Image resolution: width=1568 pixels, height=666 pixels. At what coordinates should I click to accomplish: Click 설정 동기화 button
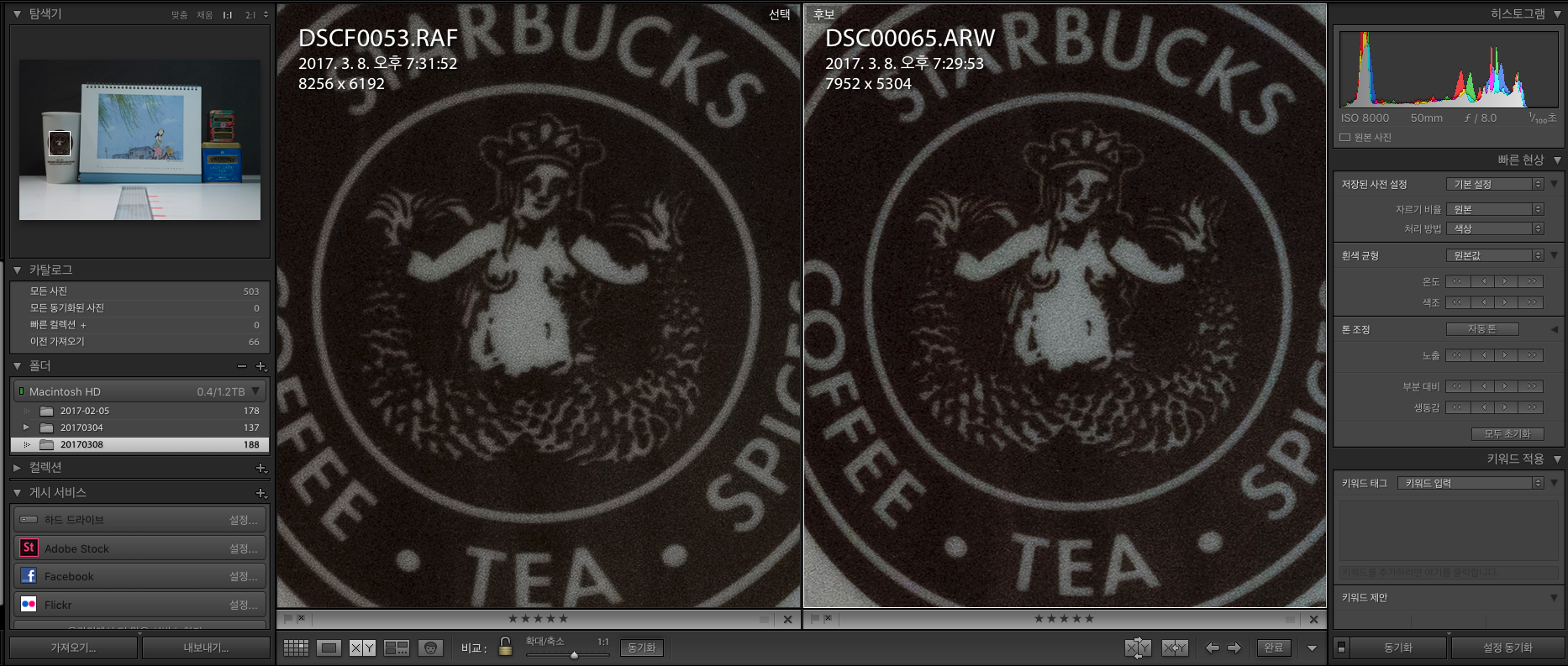click(1507, 648)
